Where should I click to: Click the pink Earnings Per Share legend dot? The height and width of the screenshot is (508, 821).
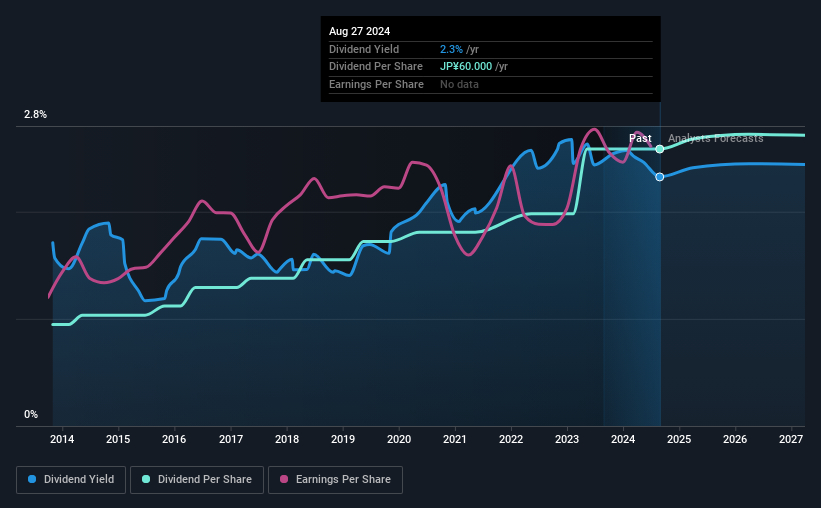[x=284, y=479]
